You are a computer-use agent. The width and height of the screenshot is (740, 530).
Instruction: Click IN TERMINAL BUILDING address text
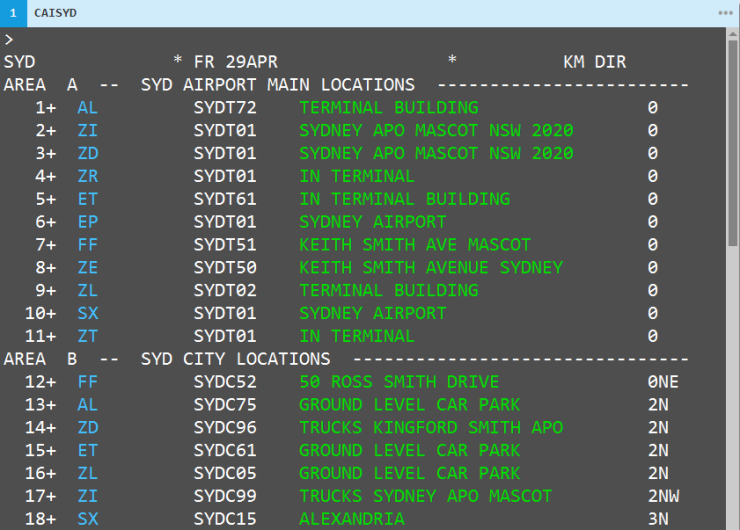point(405,199)
